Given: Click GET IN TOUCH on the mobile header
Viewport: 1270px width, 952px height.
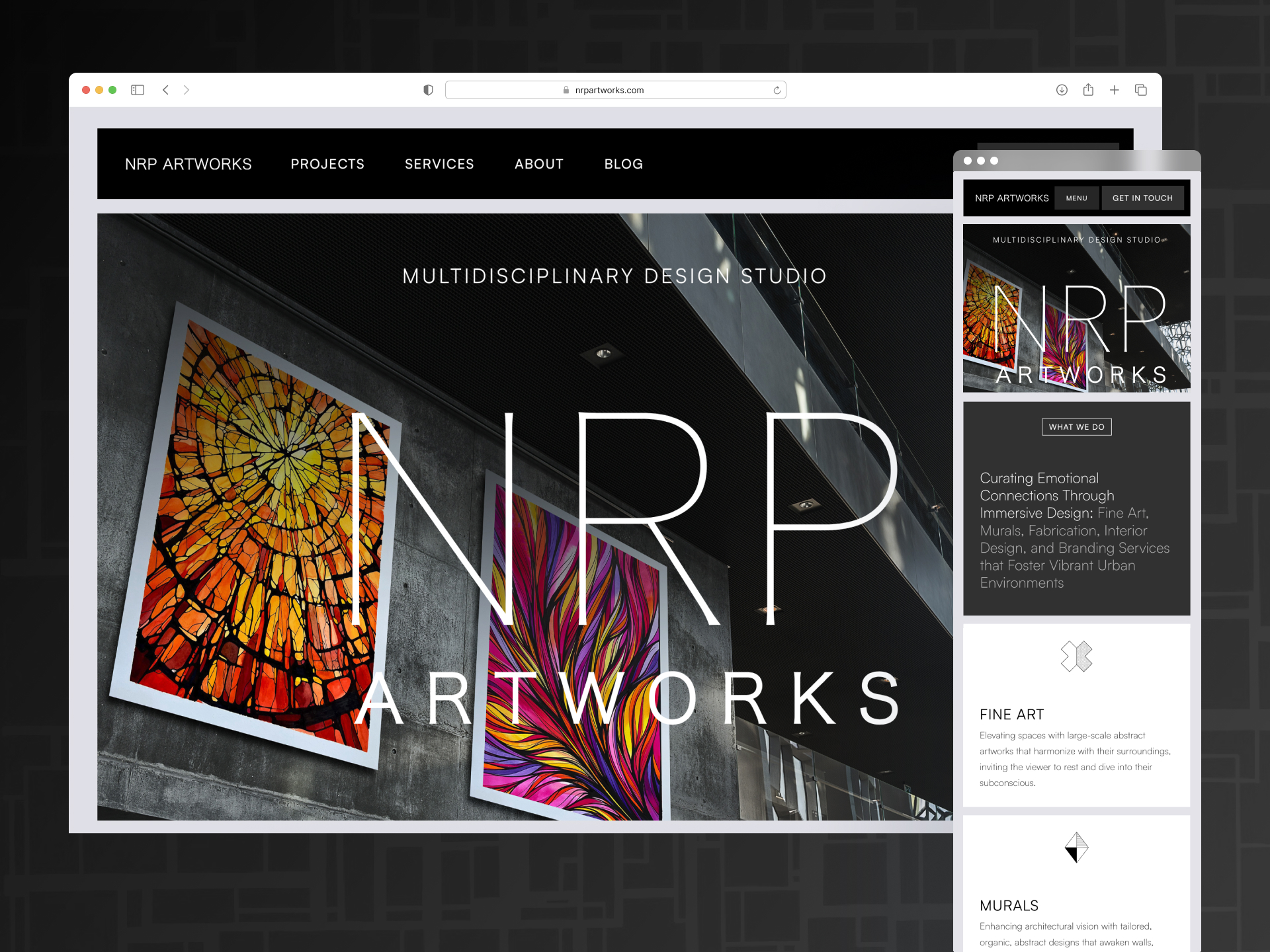Looking at the screenshot, I should (1142, 198).
